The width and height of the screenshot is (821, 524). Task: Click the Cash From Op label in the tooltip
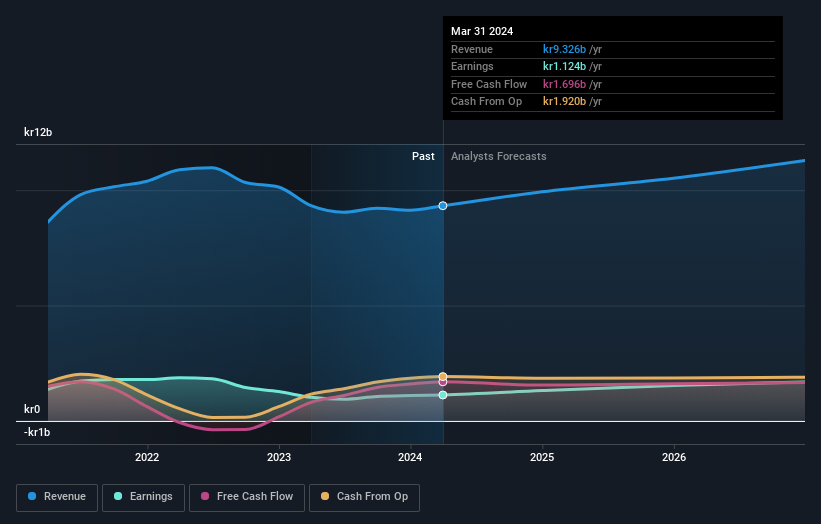(x=486, y=102)
